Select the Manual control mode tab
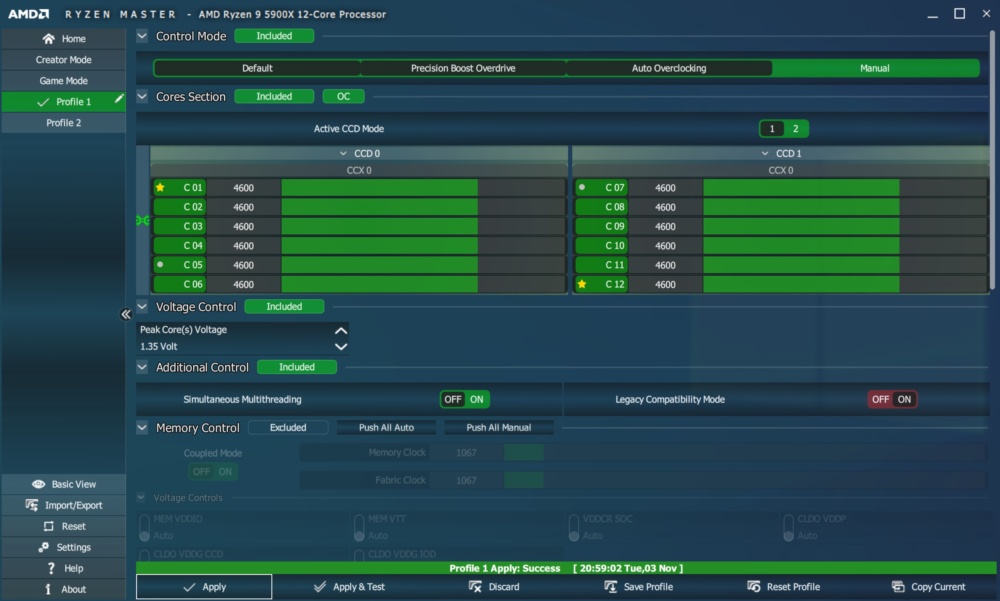Image resolution: width=1000 pixels, height=601 pixels. pyautogui.click(x=875, y=68)
